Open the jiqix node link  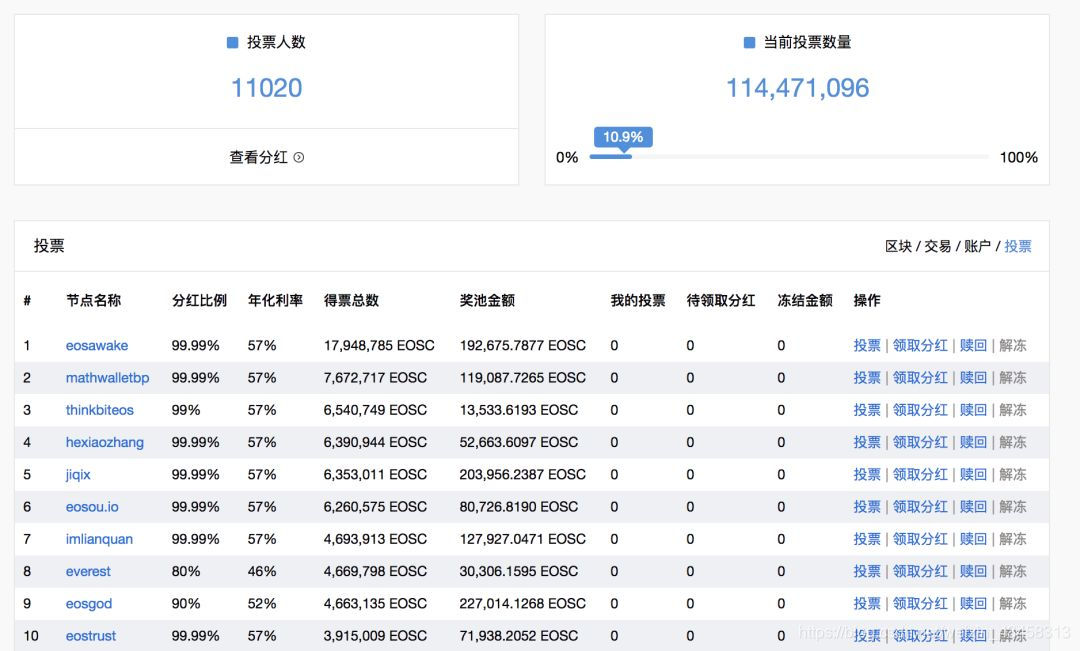(x=78, y=475)
